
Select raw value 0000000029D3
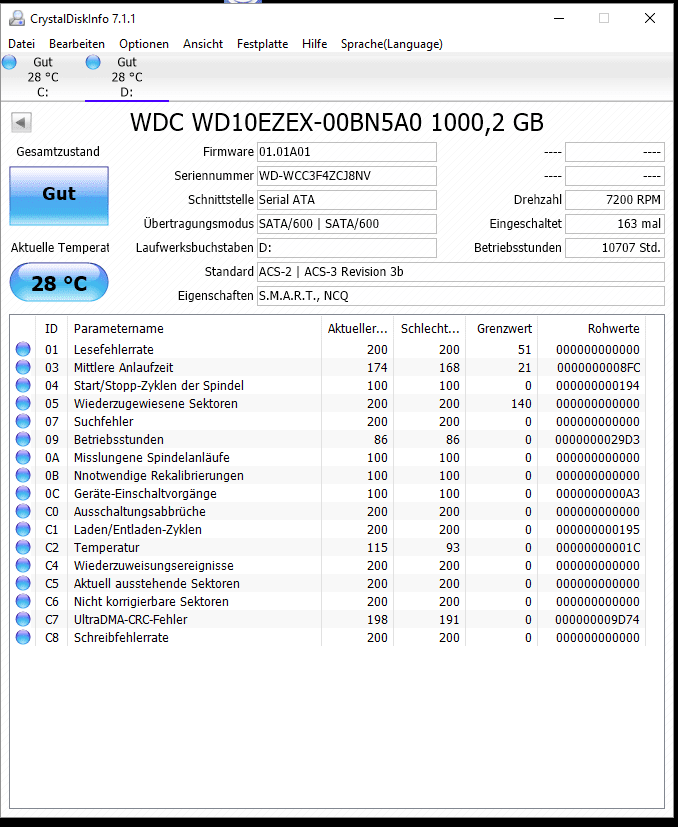[597, 439]
